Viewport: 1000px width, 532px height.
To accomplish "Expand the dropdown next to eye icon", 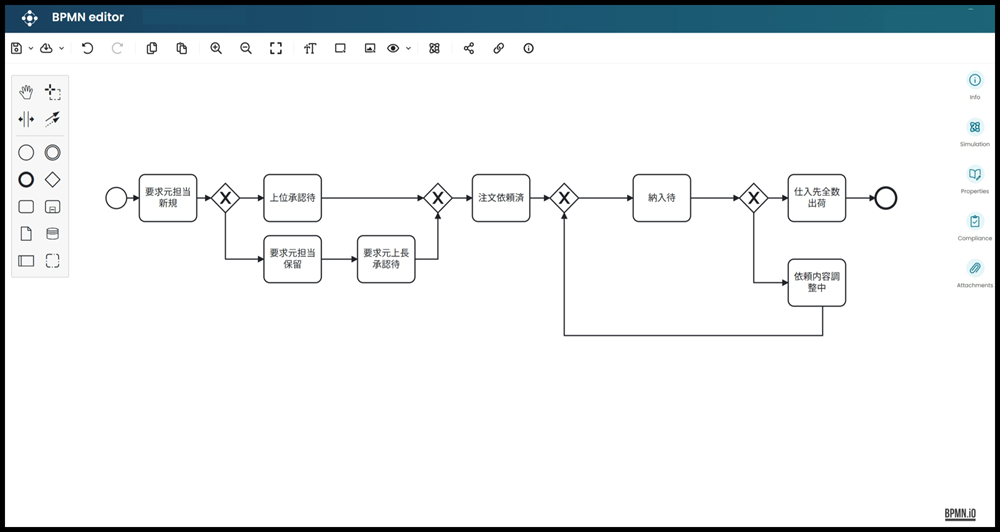I will (x=408, y=48).
